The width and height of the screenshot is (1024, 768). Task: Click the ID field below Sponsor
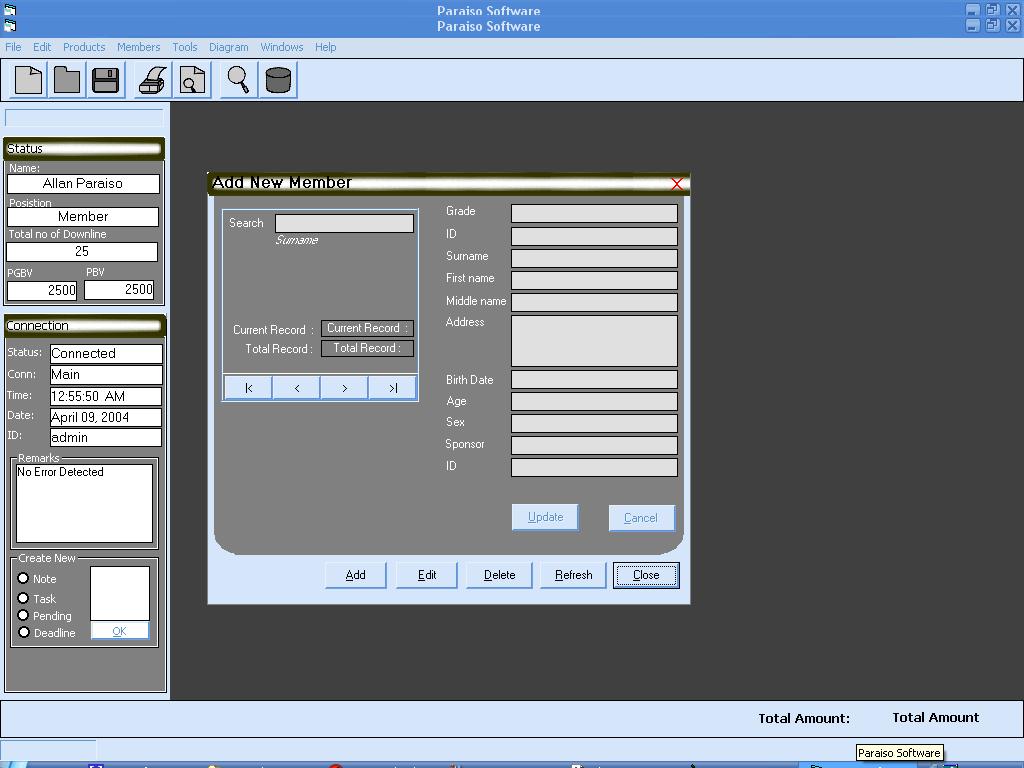point(594,467)
